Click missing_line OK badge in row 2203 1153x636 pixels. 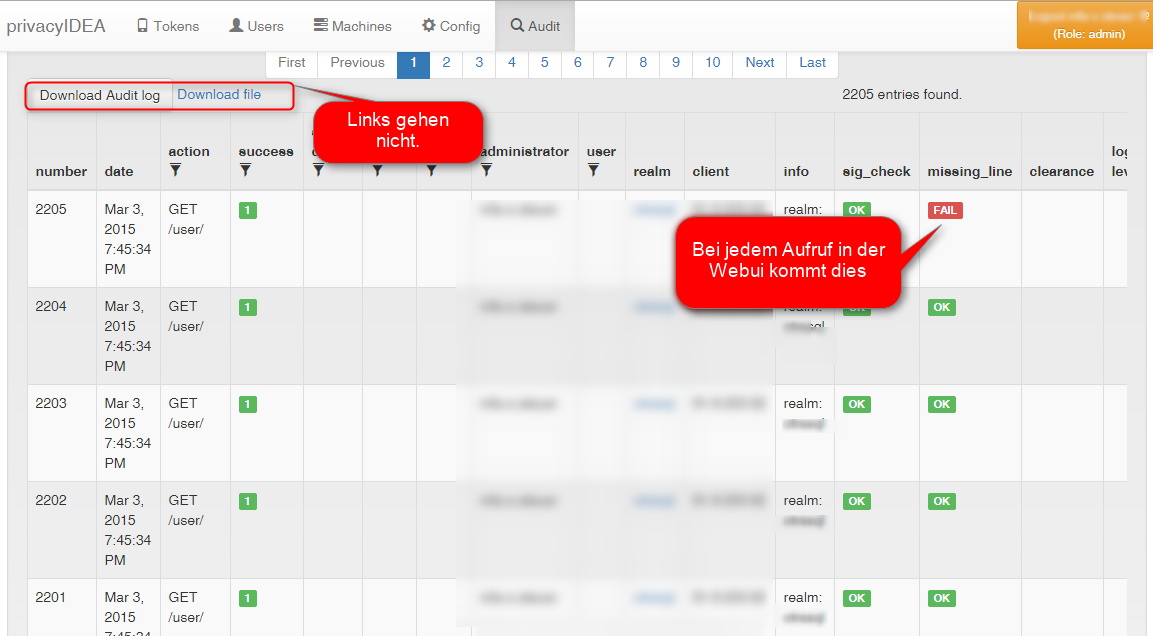tap(942, 404)
